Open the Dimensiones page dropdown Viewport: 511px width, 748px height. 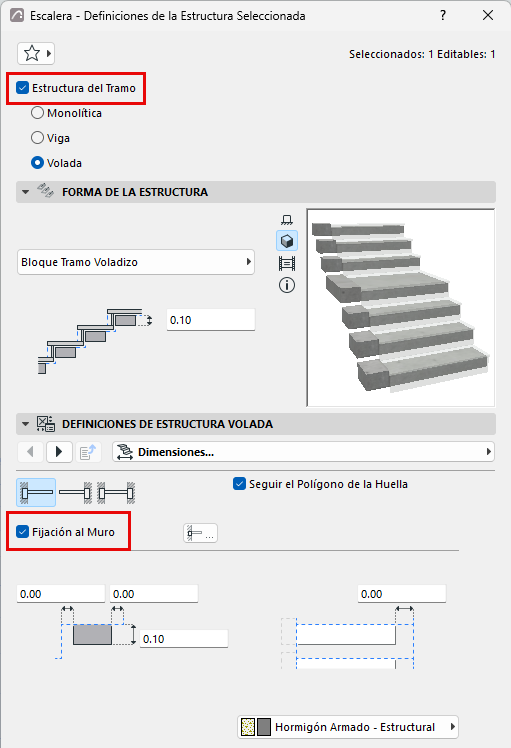pyautogui.click(x=303, y=452)
